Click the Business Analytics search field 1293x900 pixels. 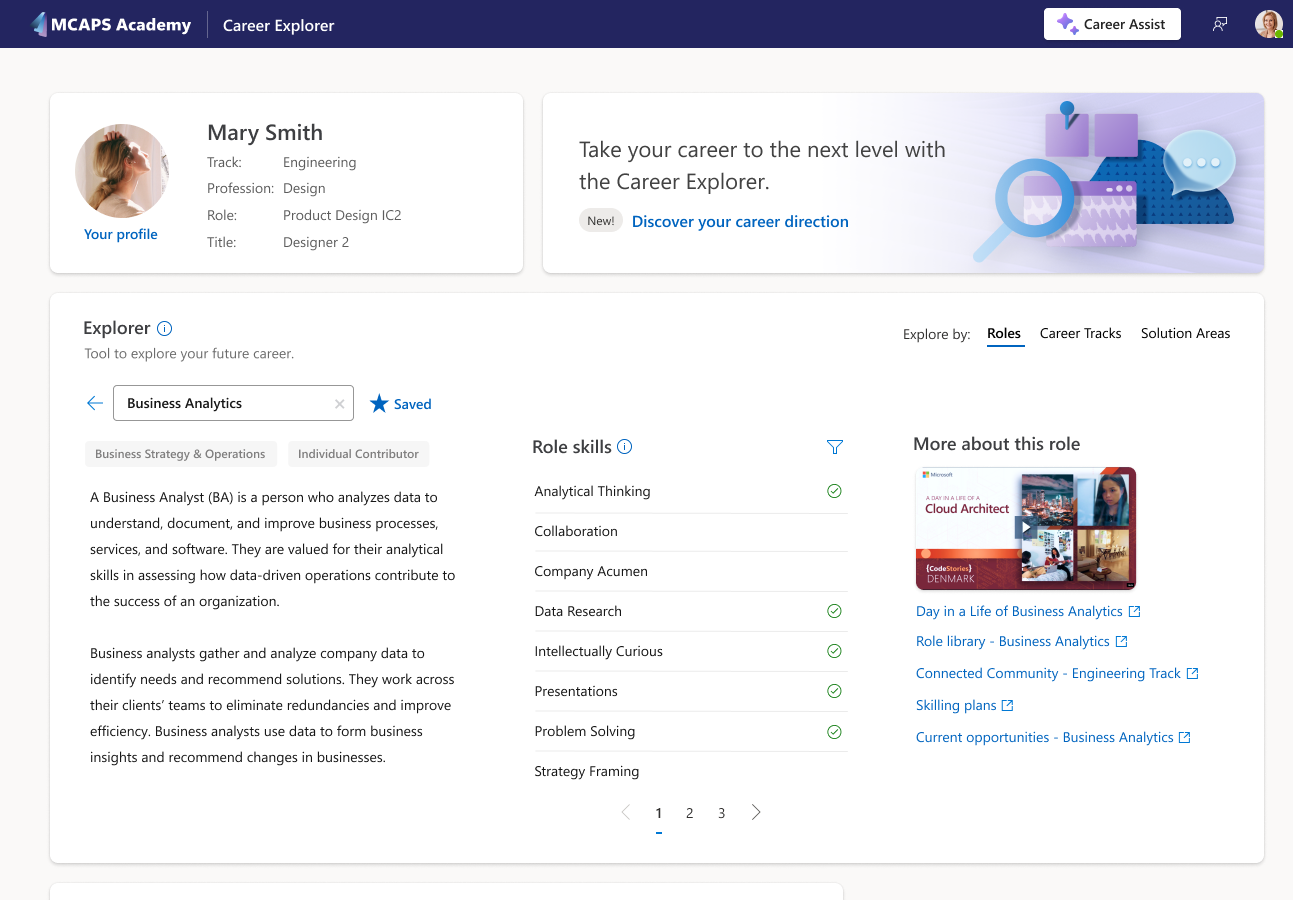pyautogui.click(x=233, y=403)
